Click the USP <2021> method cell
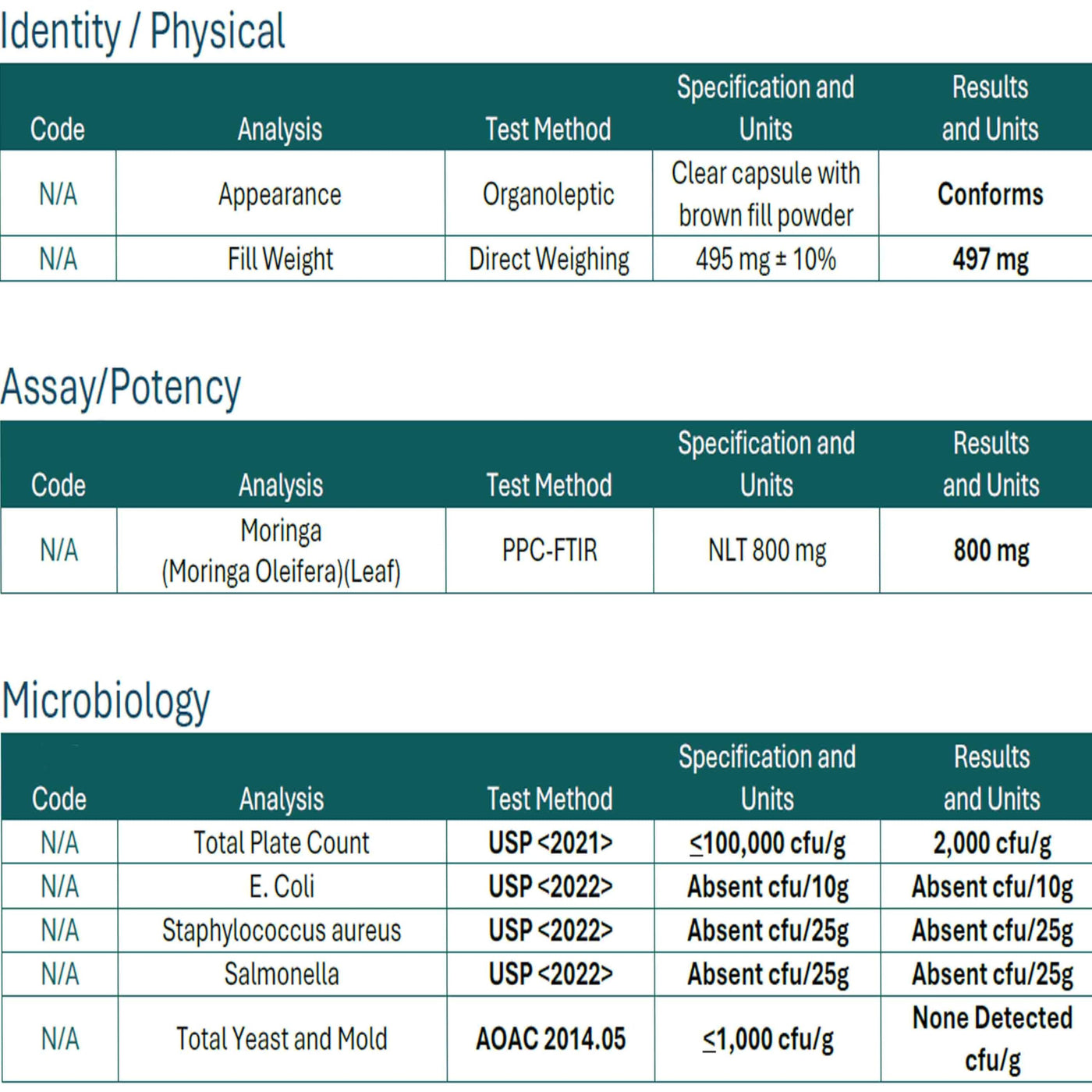The image size is (1092, 1092). pos(550,842)
